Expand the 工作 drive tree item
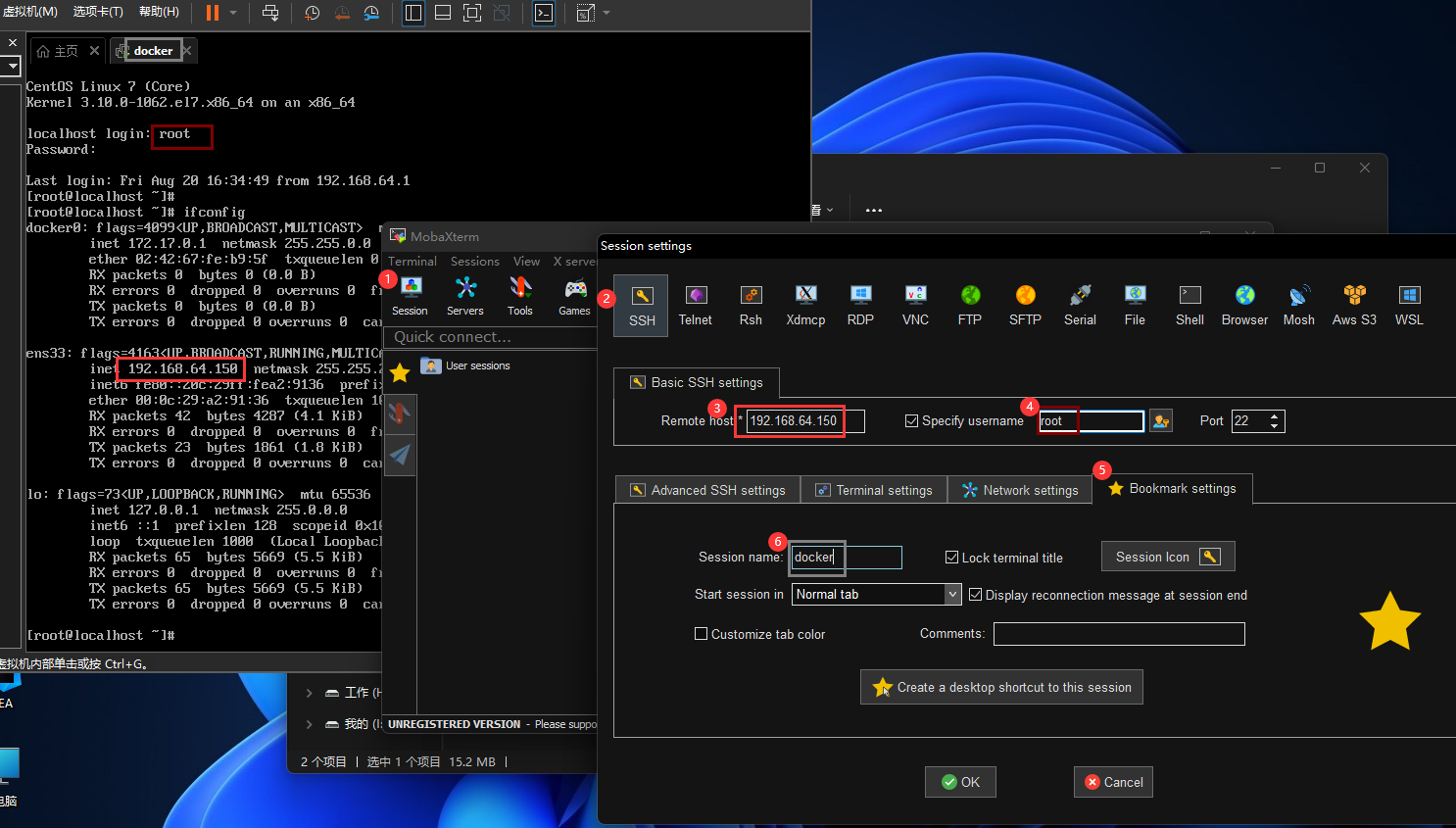The height and width of the screenshot is (828, 1456). [x=310, y=693]
